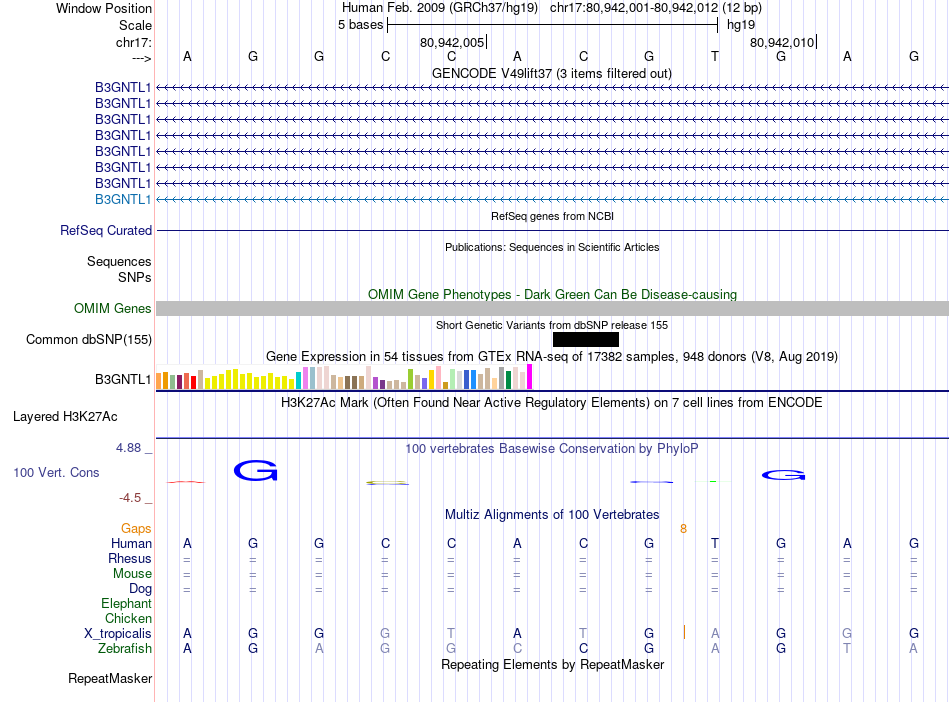Select the 'Scale' label
This screenshot has height=702, width=950.
tap(135, 25)
